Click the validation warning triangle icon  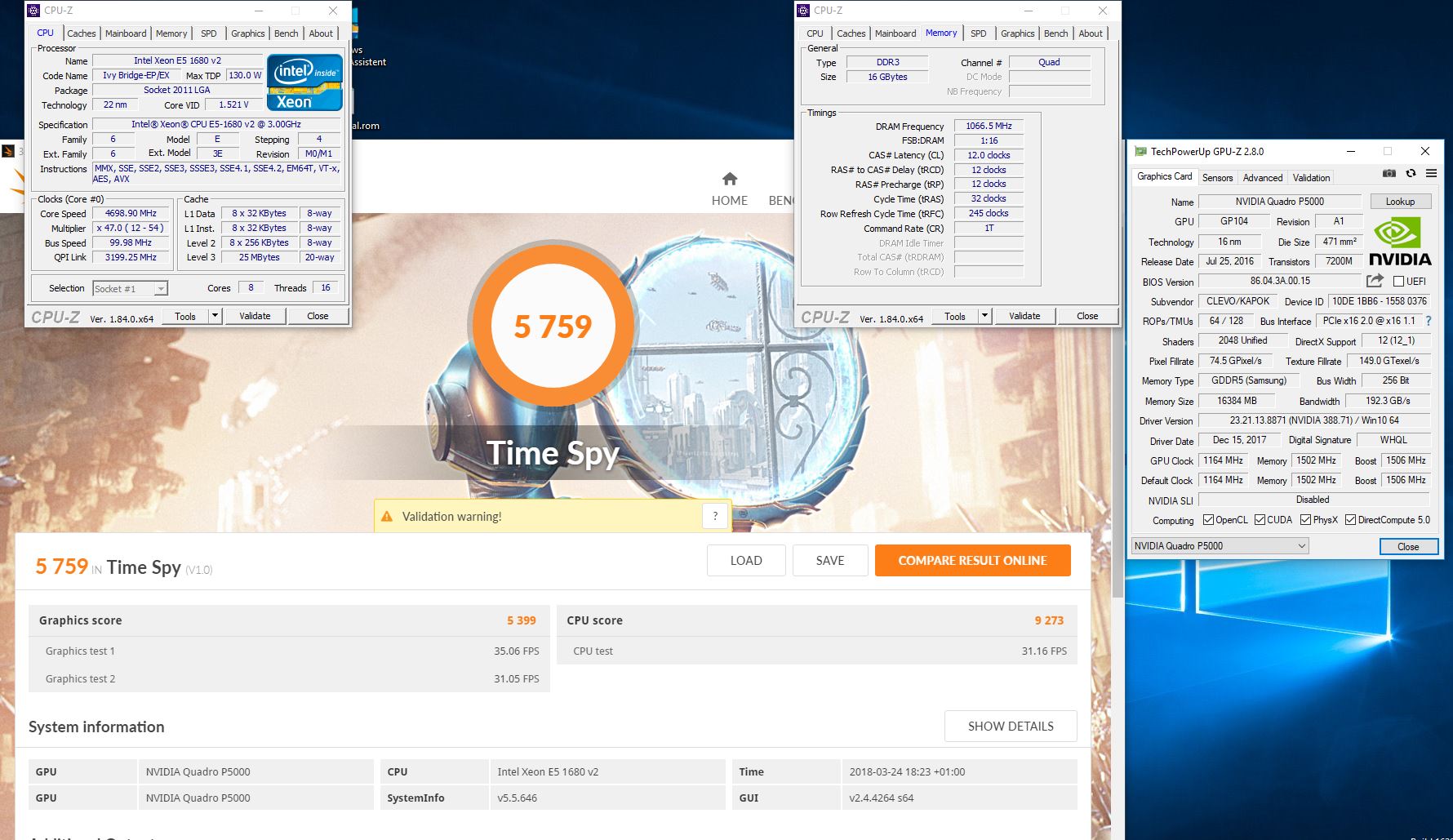(x=387, y=517)
